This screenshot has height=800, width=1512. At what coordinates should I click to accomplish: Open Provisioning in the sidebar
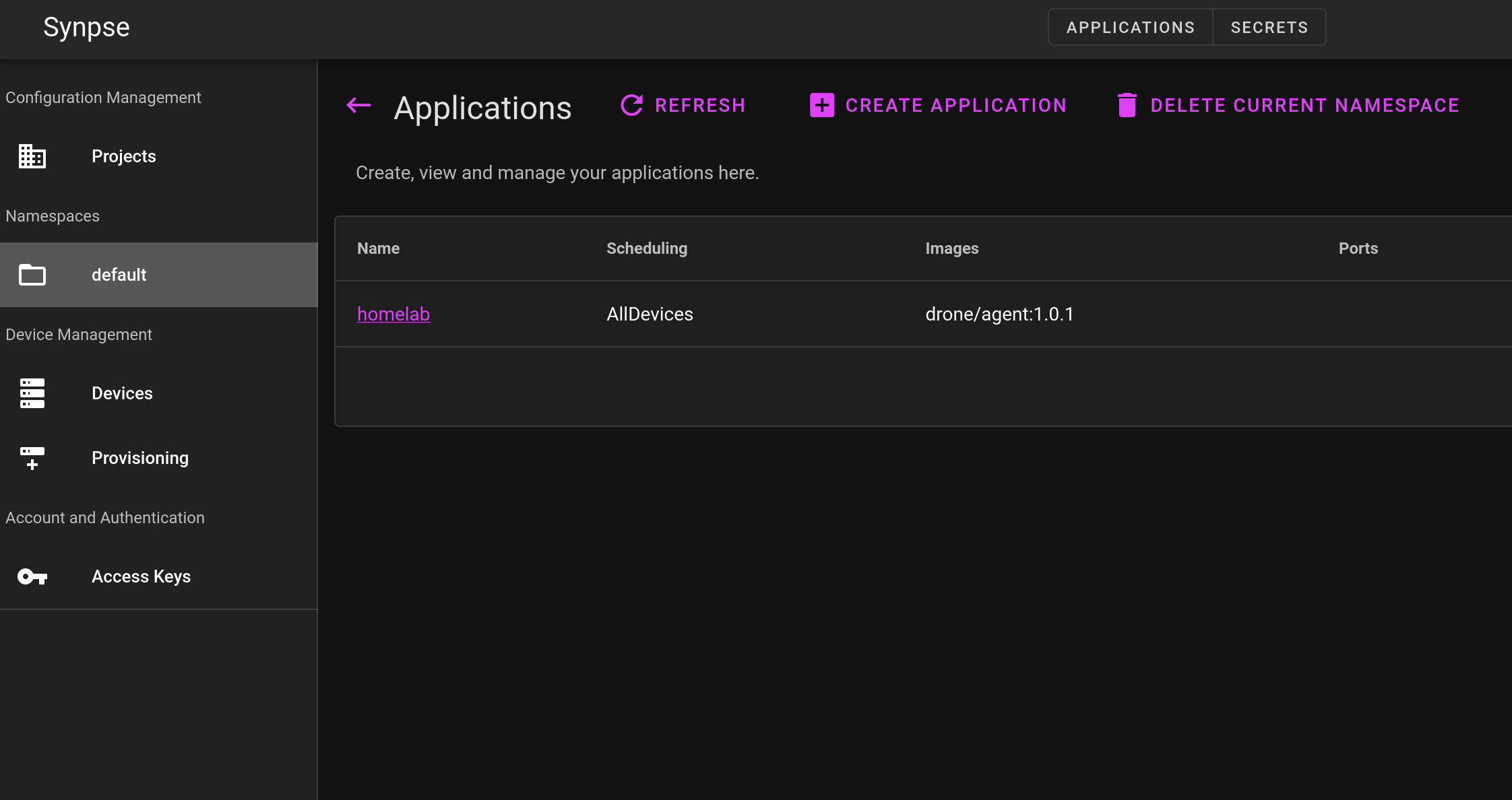tap(140, 458)
